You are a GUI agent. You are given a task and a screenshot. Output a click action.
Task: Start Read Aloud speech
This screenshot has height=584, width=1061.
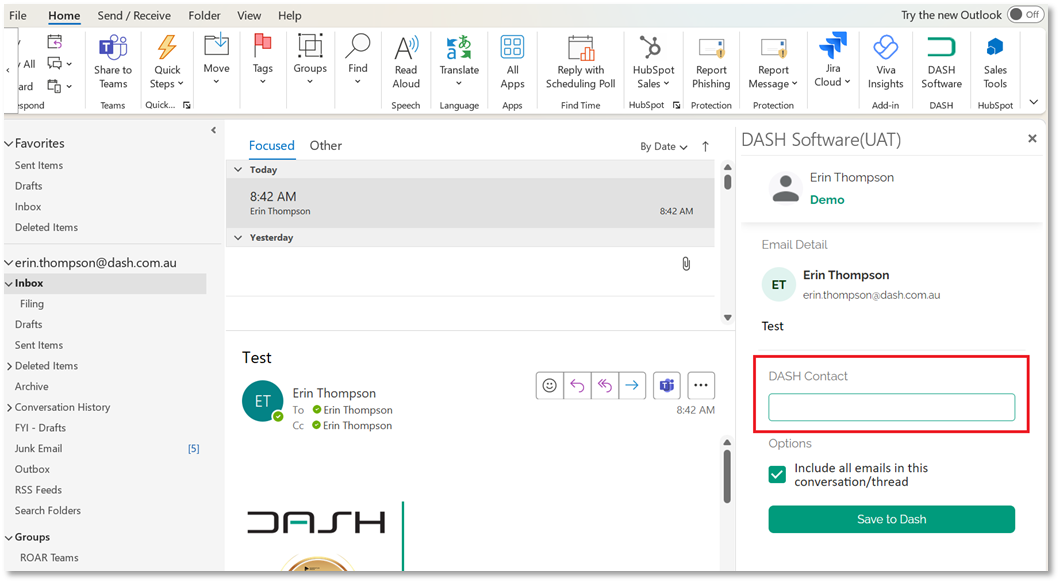pos(406,62)
